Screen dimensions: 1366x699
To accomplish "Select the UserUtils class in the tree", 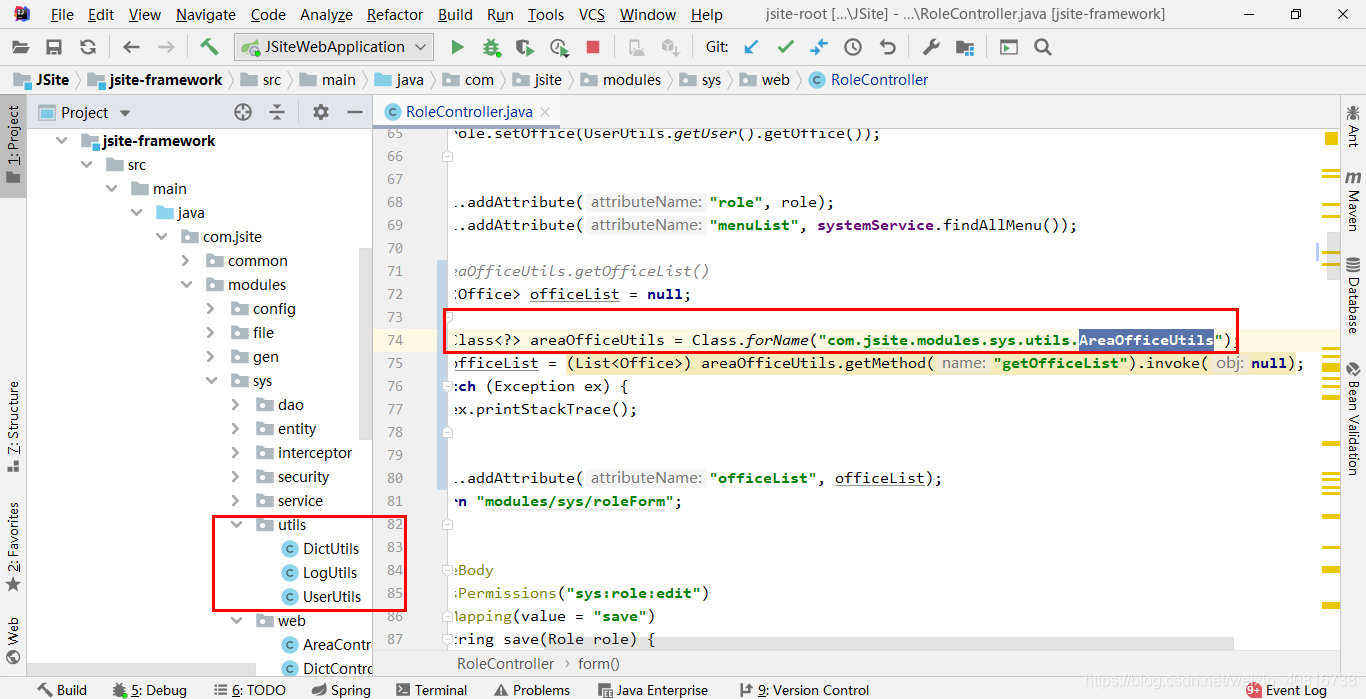I will tap(331, 597).
